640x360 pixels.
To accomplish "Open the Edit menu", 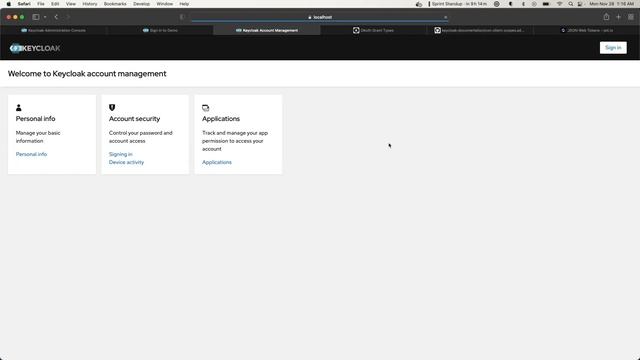I will [55, 4].
